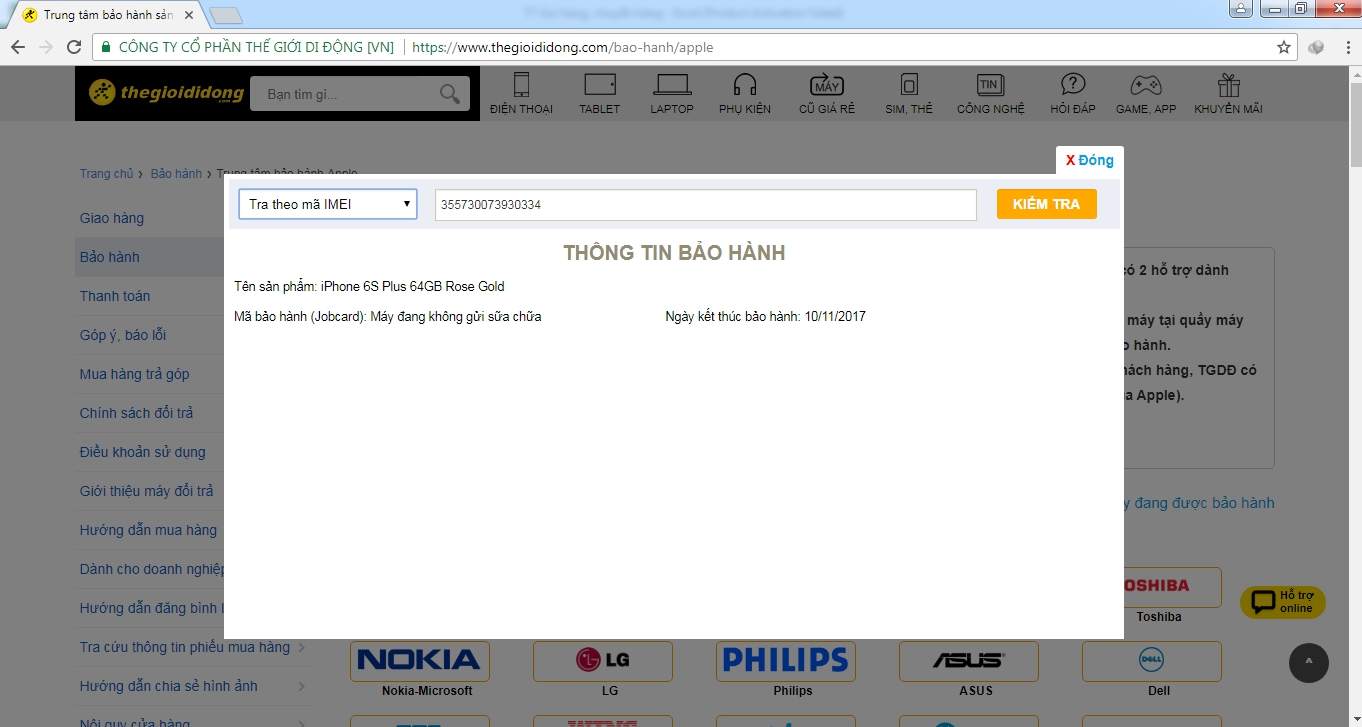Select Thanh toán in sidebar
Image resolution: width=1362 pixels, height=727 pixels.
tap(115, 296)
